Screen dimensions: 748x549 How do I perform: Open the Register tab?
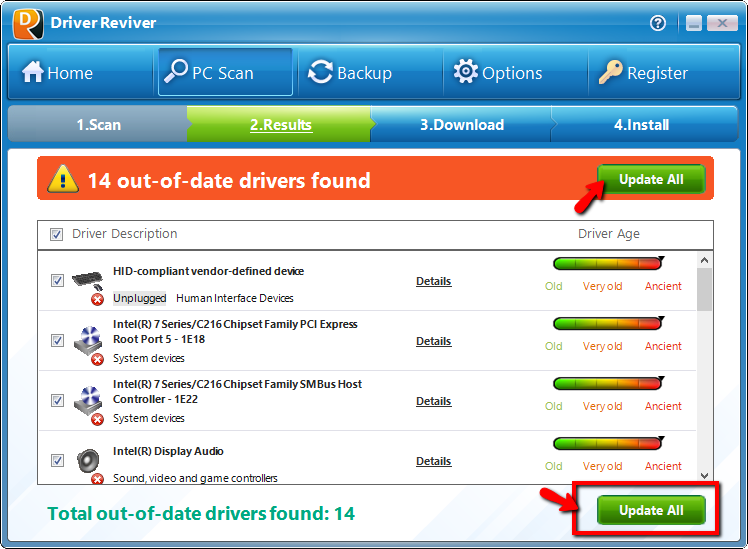coord(643,73)
